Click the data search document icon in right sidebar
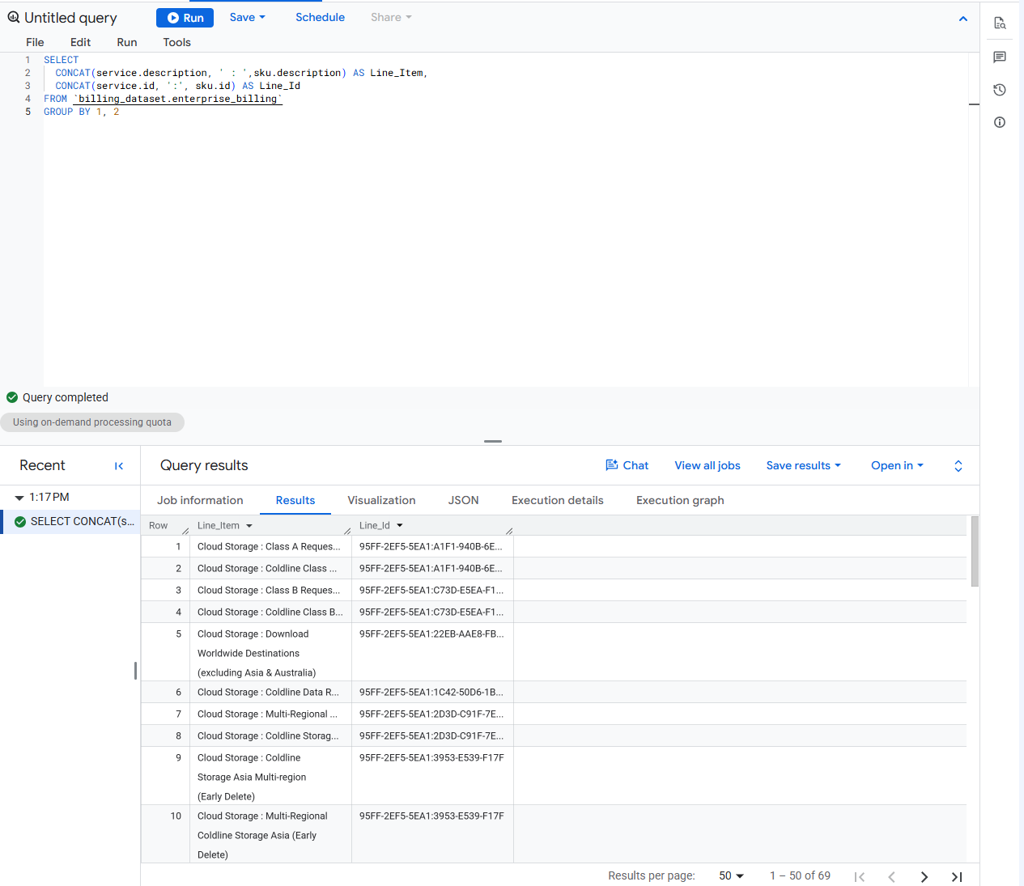This screenshot has width=1024, height=886. click(1000, 24)
